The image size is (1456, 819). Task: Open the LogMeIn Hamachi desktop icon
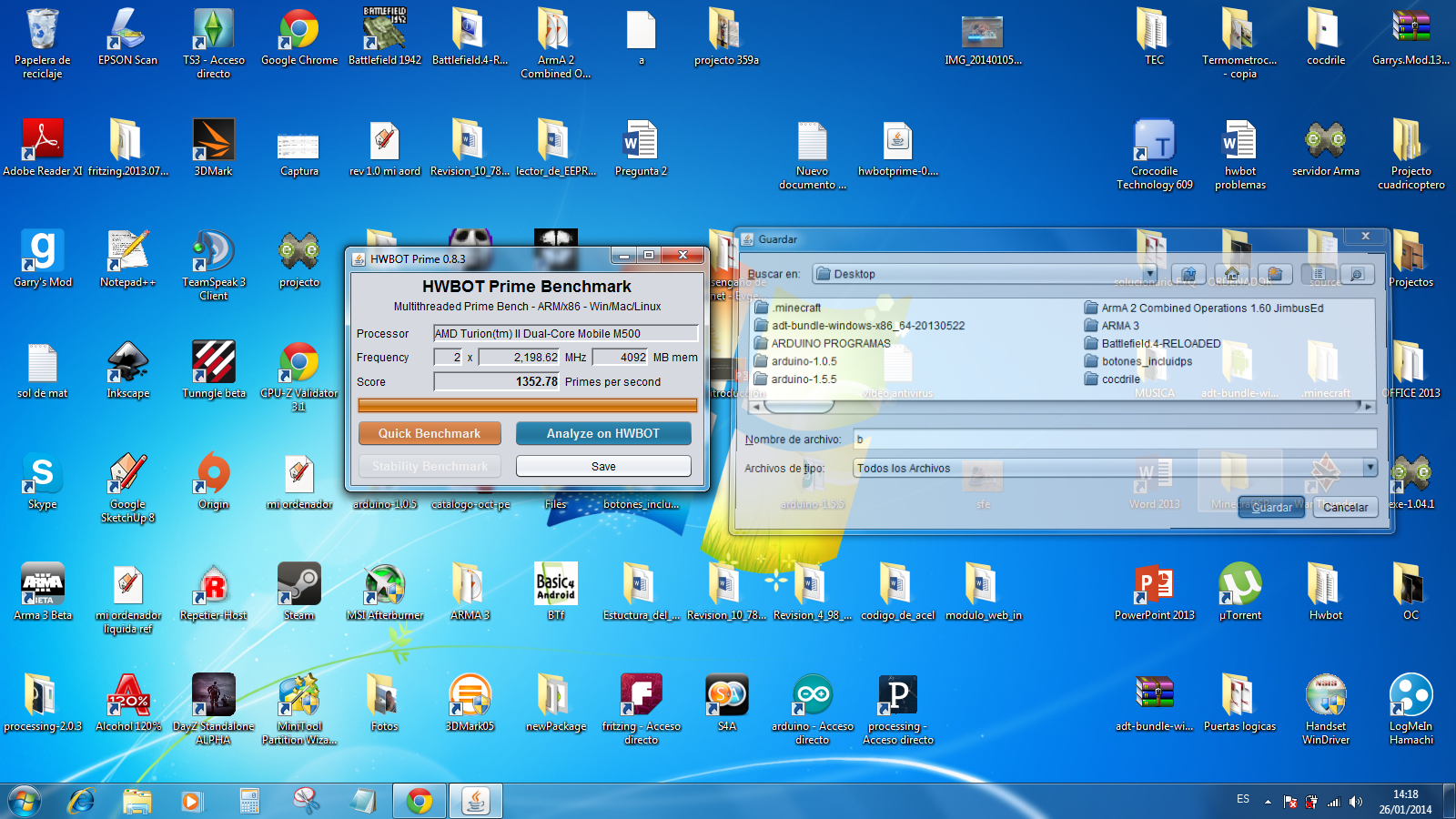(1411, 710)
